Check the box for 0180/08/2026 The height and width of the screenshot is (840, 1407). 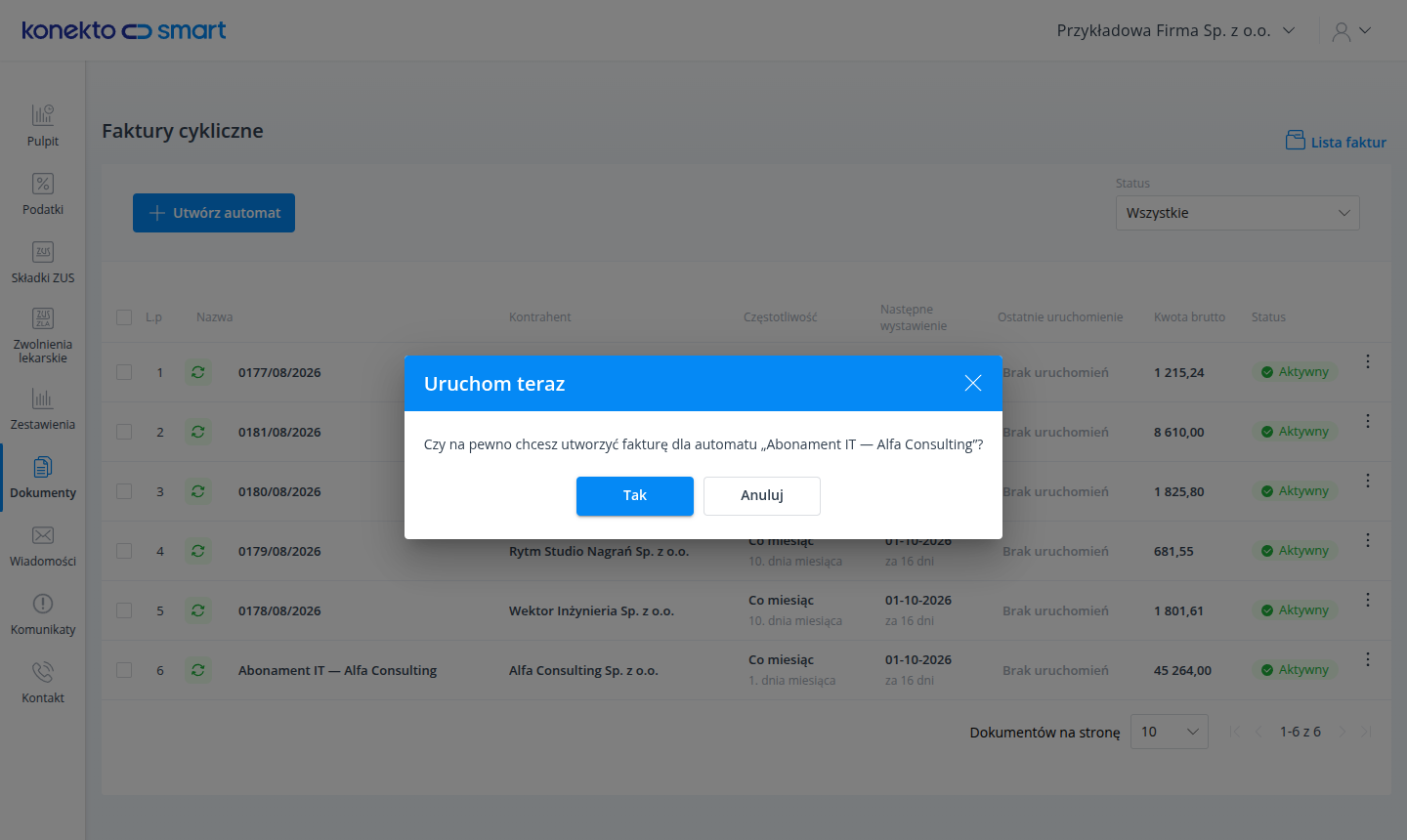(124, 491)
